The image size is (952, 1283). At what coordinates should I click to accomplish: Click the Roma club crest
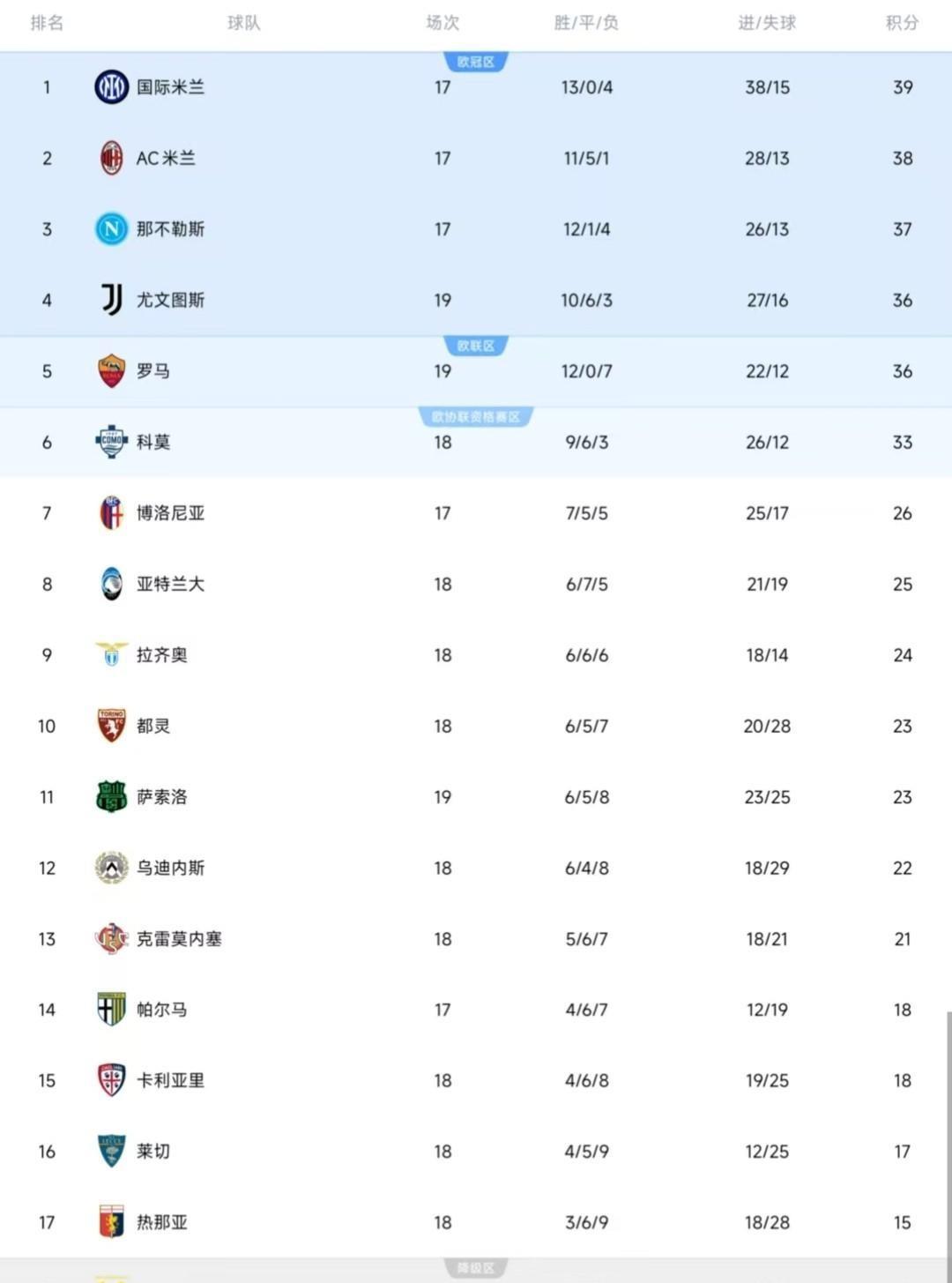[111, 371]
